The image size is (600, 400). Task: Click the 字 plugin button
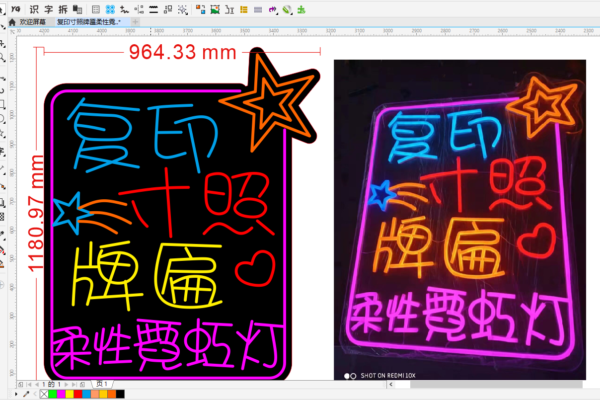pyautogui.click(x=49, y=9)
